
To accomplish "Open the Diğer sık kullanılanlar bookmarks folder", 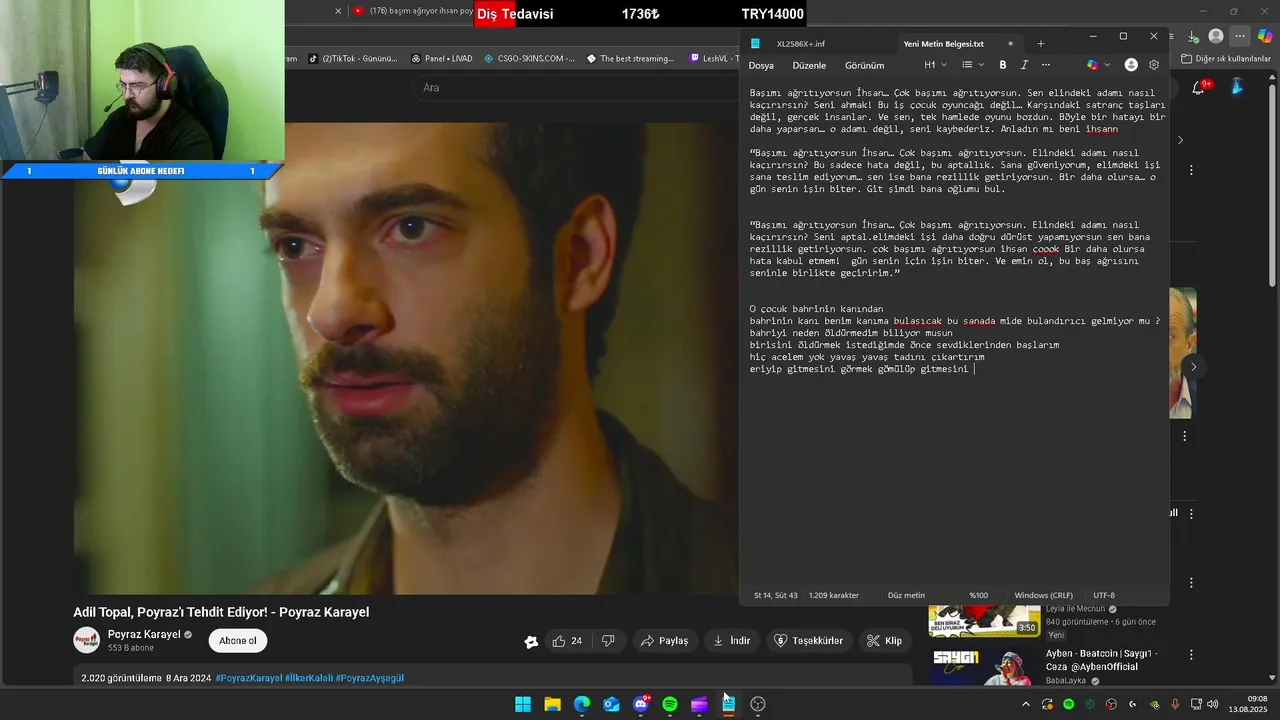I will (1225, 59).
